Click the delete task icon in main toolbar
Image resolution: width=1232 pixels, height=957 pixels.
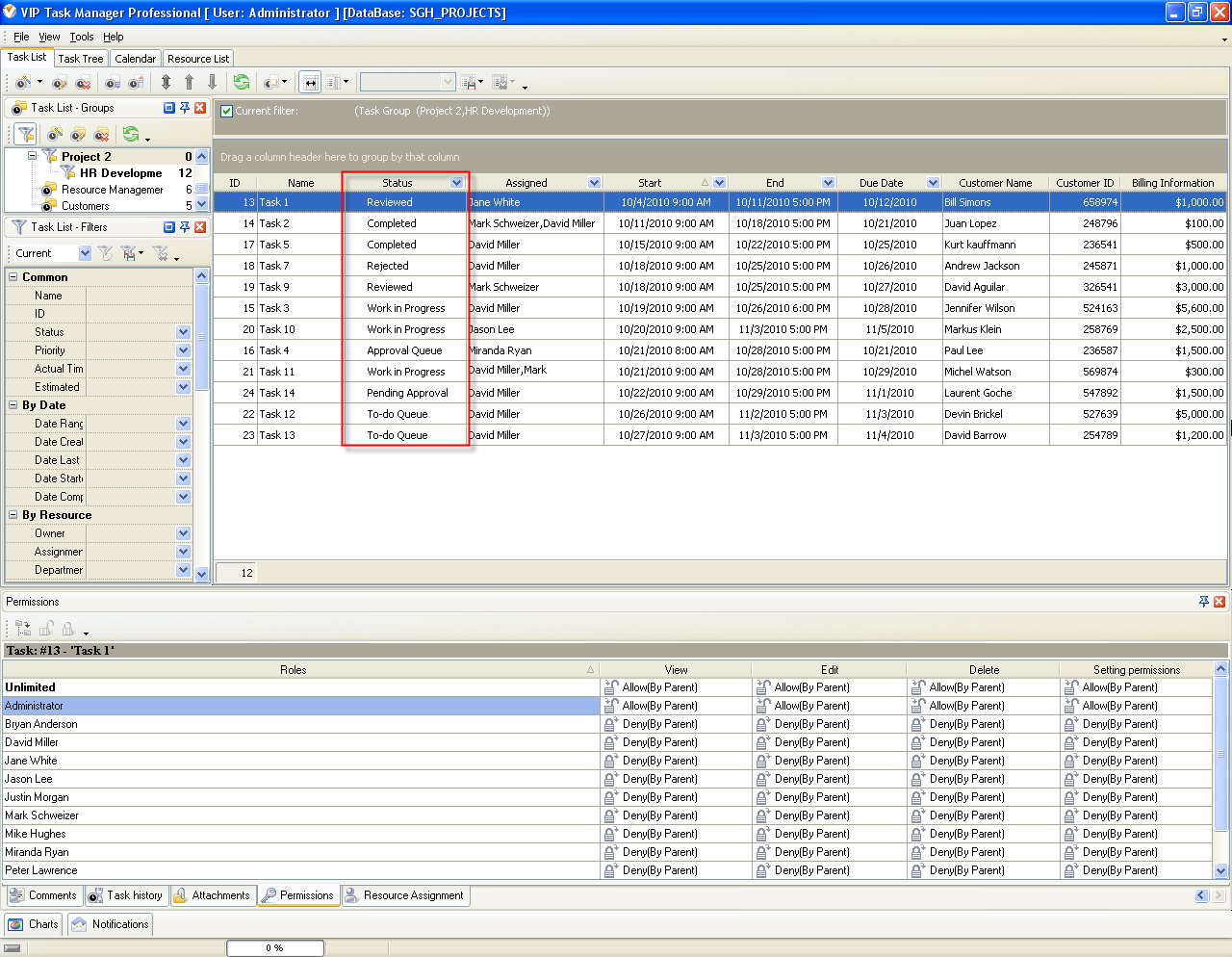83,83
